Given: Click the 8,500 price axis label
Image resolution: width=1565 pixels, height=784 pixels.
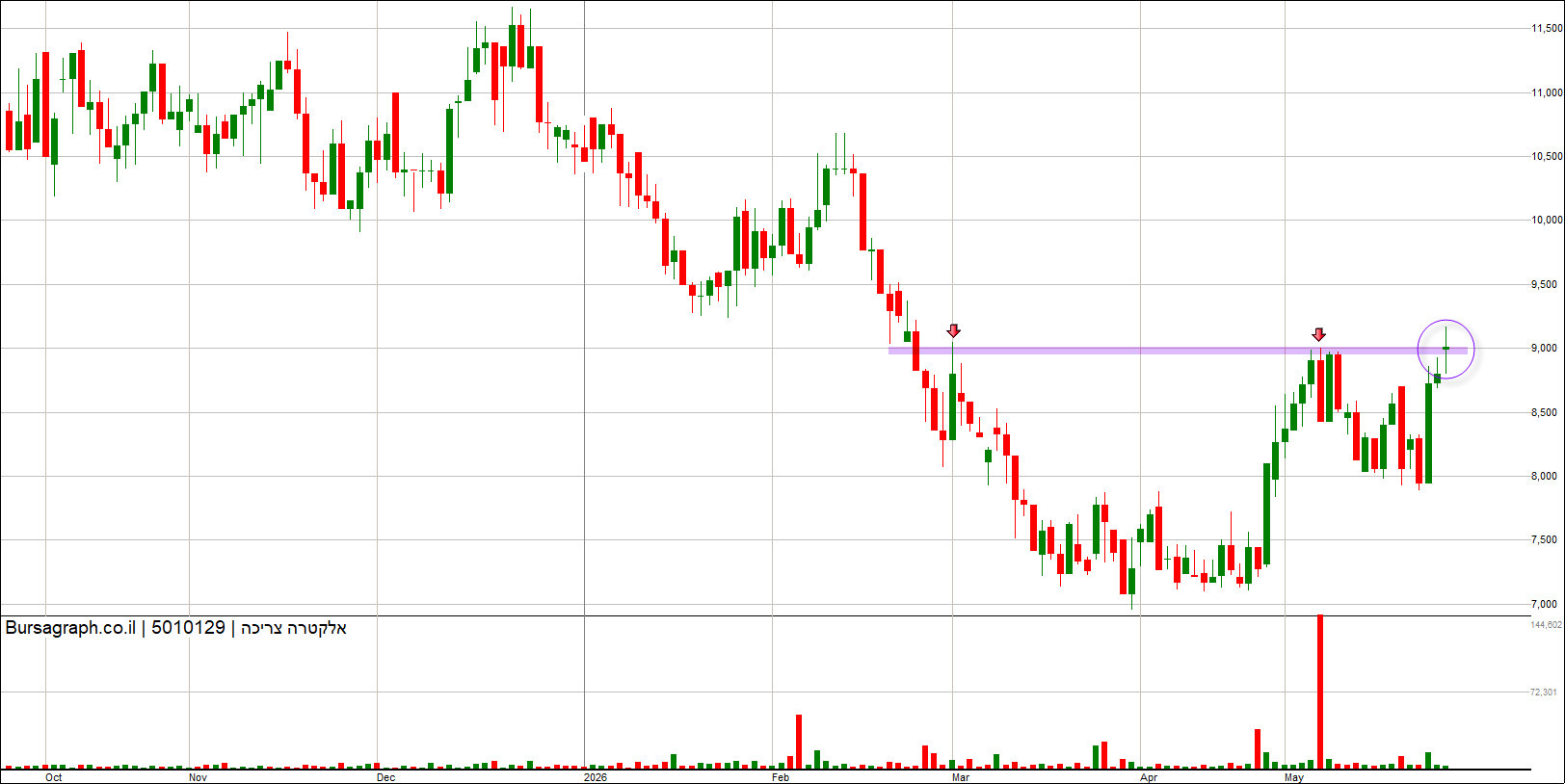Looking at the screenshot, I should click(1544, 412).
